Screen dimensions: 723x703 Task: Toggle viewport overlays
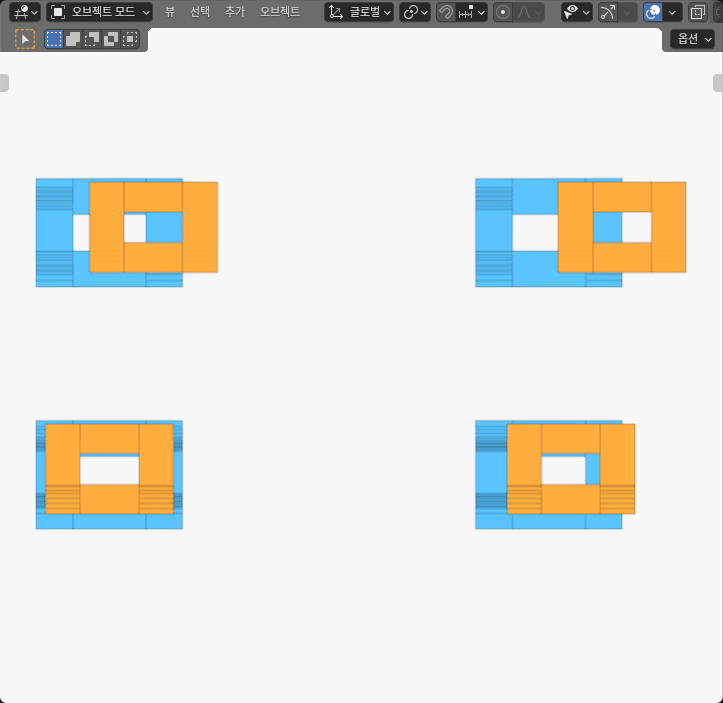[653, 12]
